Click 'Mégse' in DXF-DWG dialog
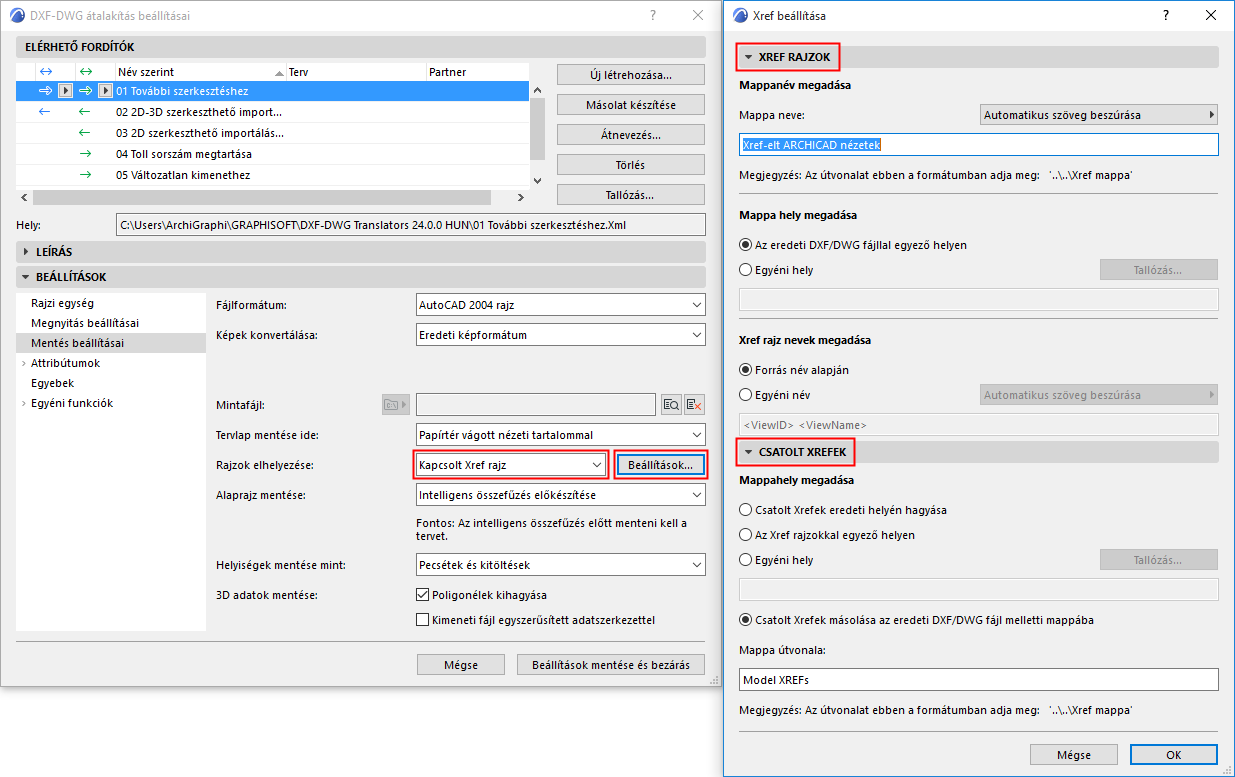Viewport: 1235px width, 777px height. click(461, 665)
